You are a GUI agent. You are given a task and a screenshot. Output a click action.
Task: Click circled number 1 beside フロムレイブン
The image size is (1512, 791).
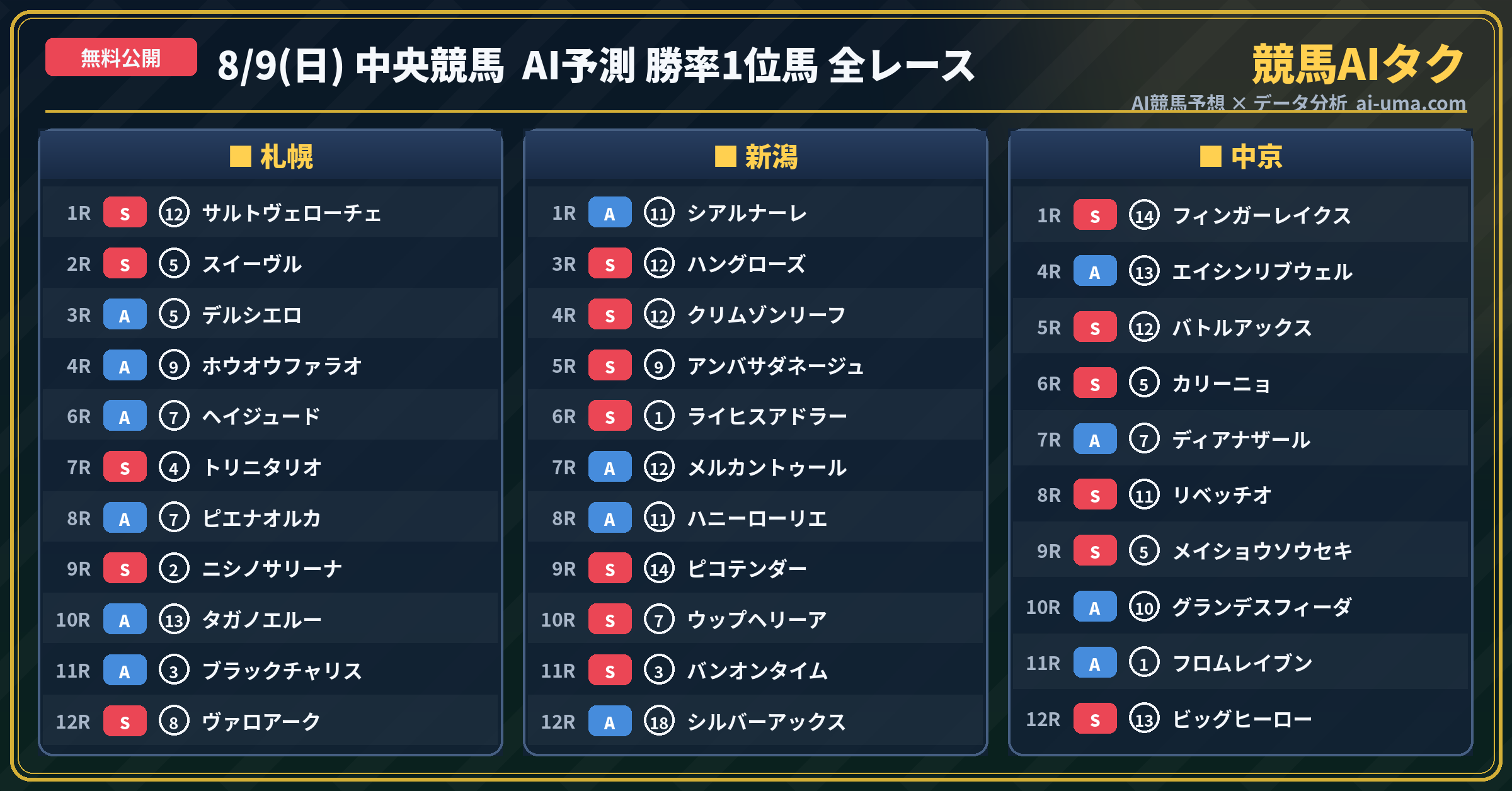coord(1144,663)
